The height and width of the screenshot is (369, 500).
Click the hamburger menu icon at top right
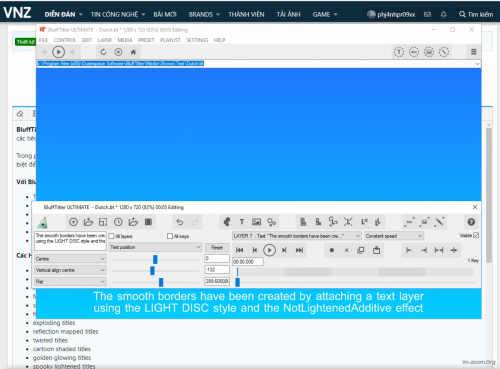[x=473, y=52]
